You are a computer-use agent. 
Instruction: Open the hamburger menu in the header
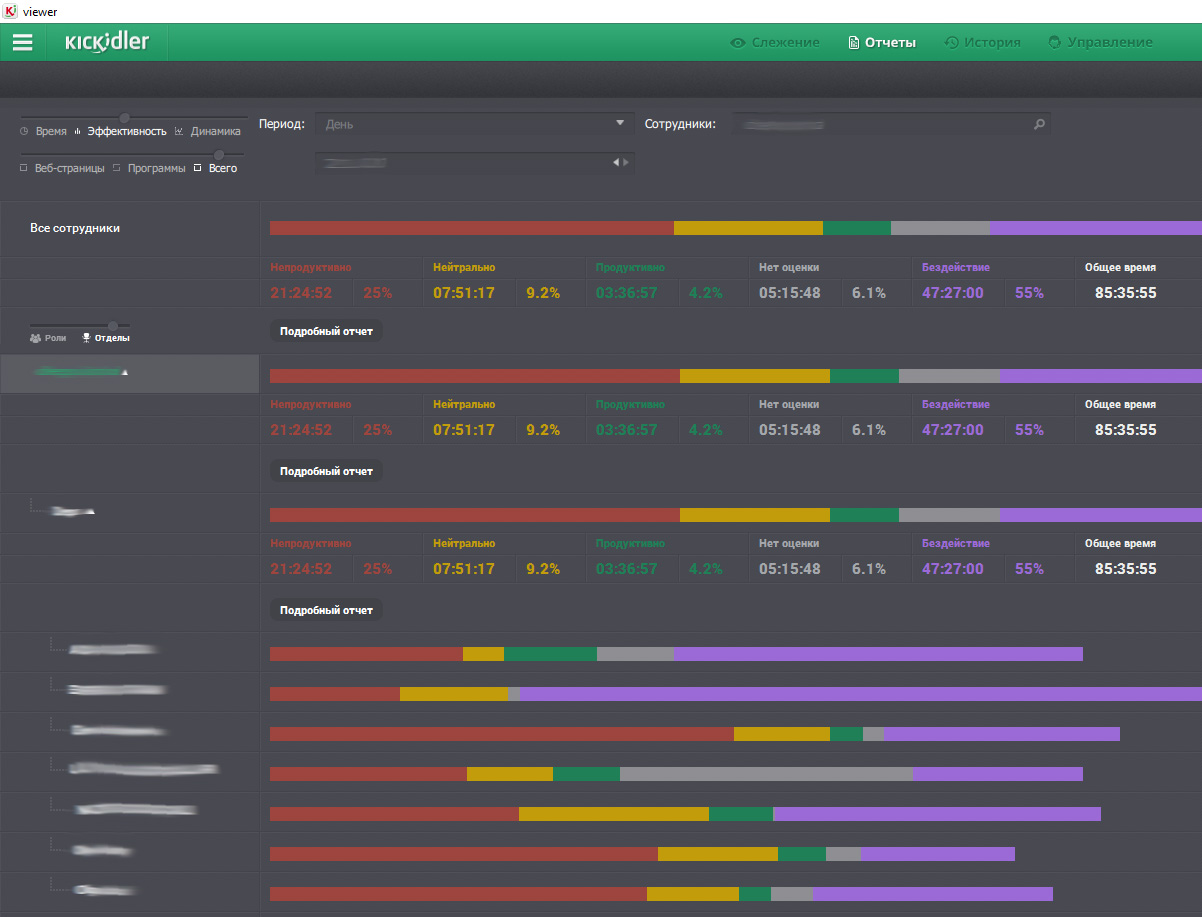tap(22, 42)
